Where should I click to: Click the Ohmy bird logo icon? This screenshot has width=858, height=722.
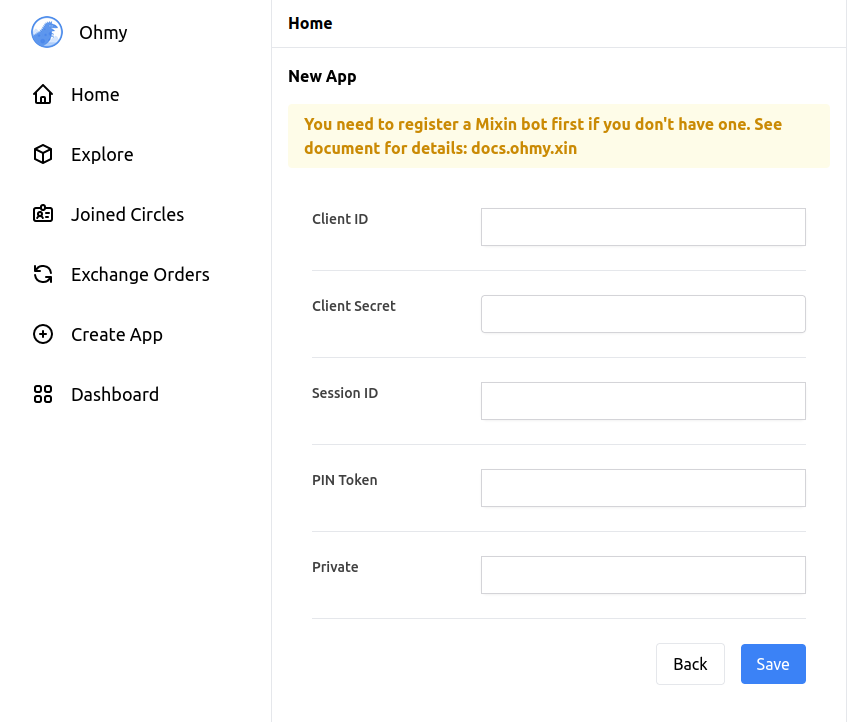point(47,33)
